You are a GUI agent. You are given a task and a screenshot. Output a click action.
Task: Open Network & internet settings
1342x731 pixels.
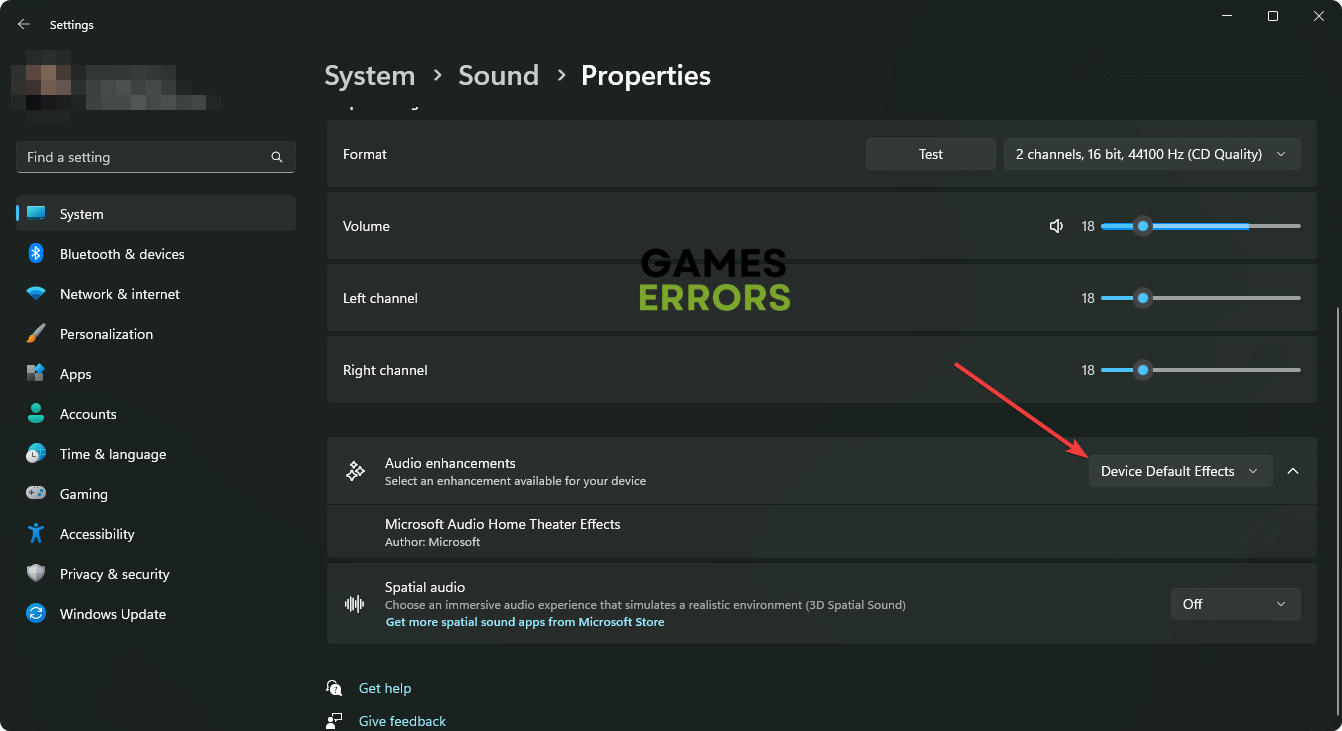tap(119, 294)
